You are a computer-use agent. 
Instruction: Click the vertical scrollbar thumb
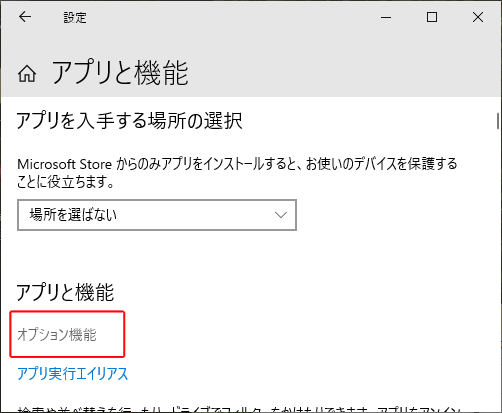(x=498, y=121)
